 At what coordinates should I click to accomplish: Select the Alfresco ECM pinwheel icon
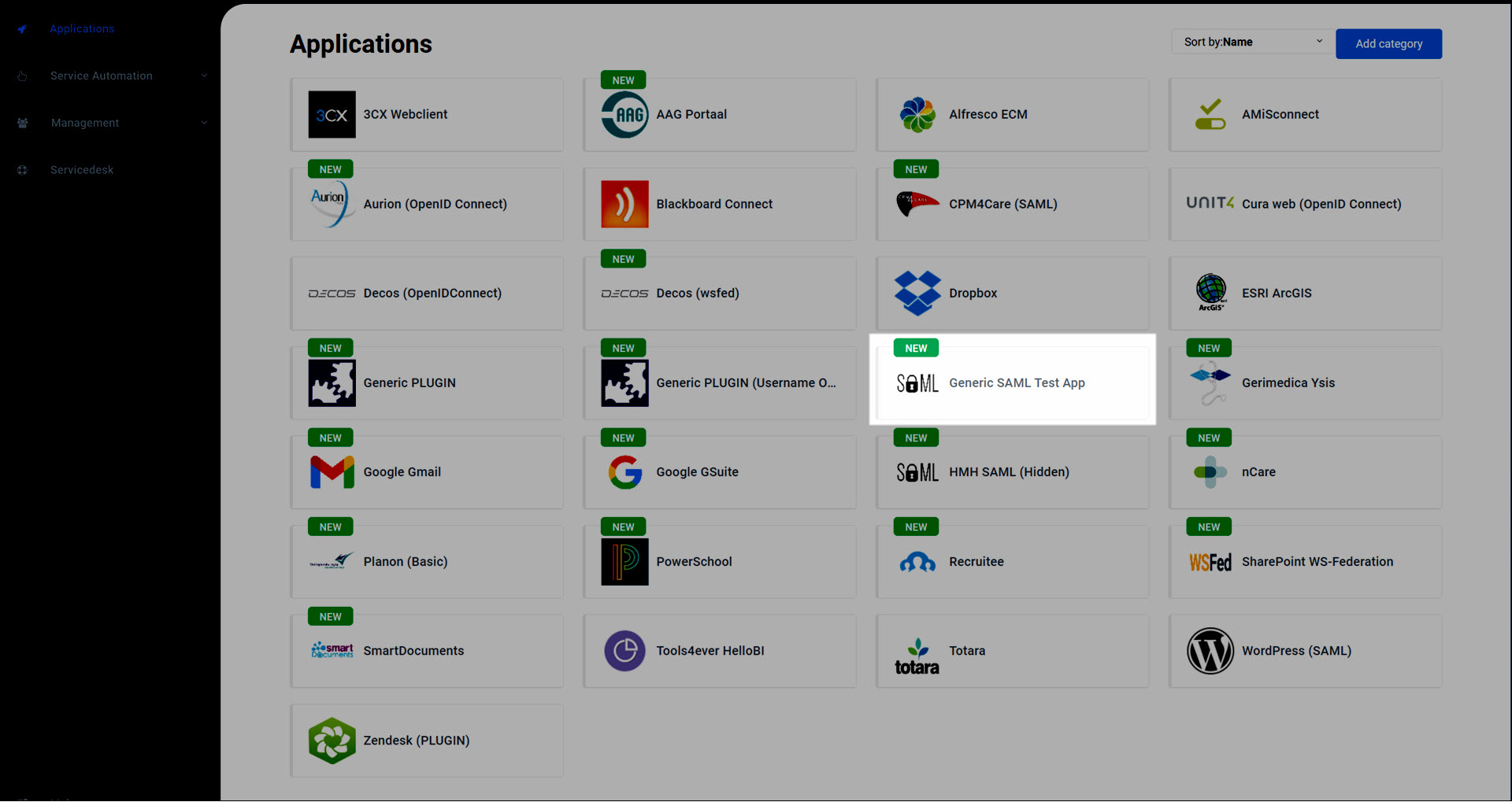(917, 114)
